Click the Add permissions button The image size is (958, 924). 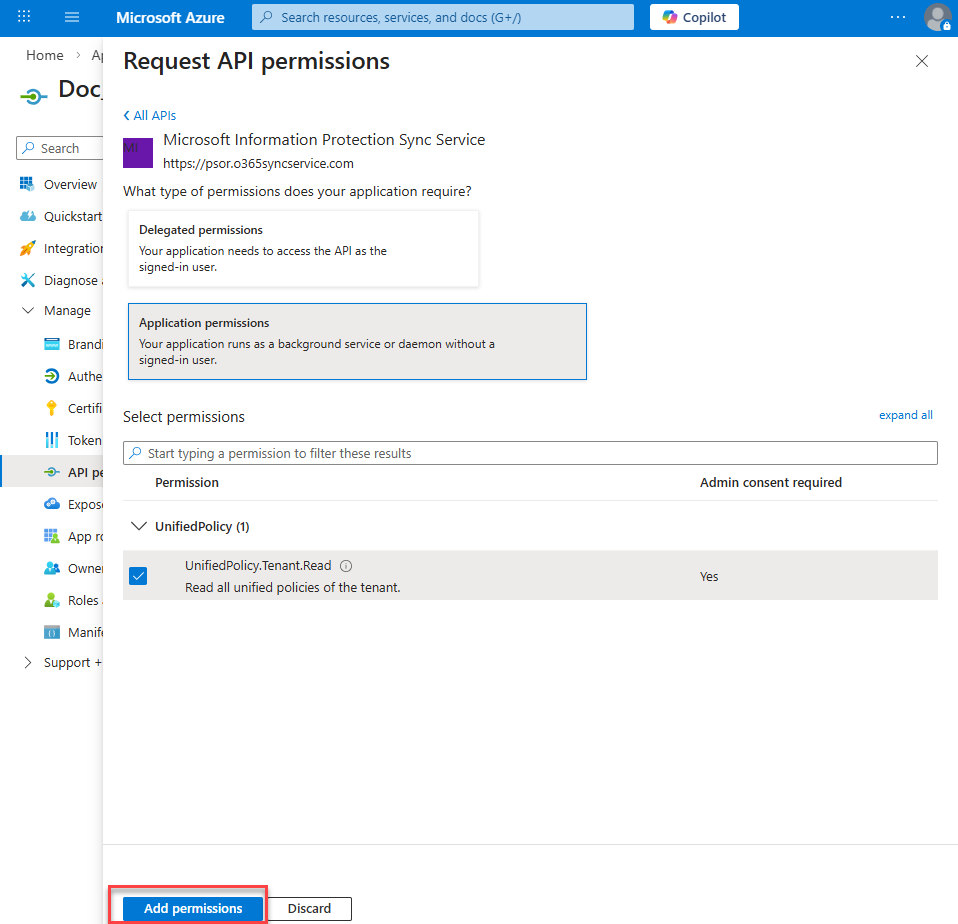click(x=193, y=908)
